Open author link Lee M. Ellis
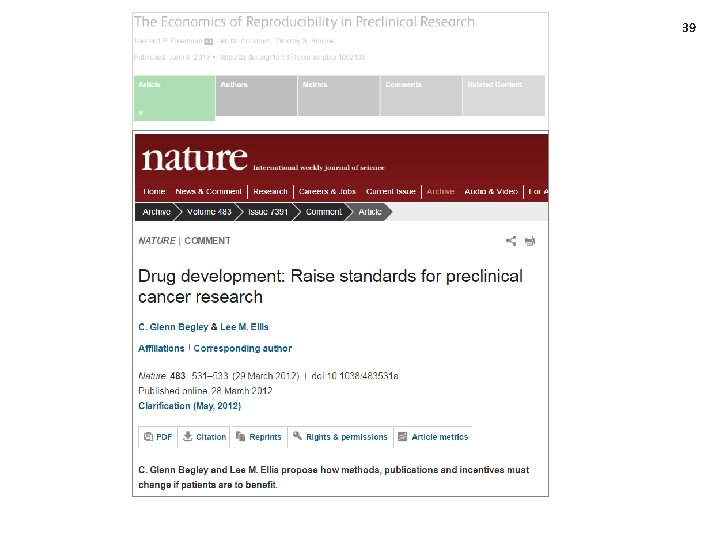This screenshot has width=720, height=540. pos(244,327)
